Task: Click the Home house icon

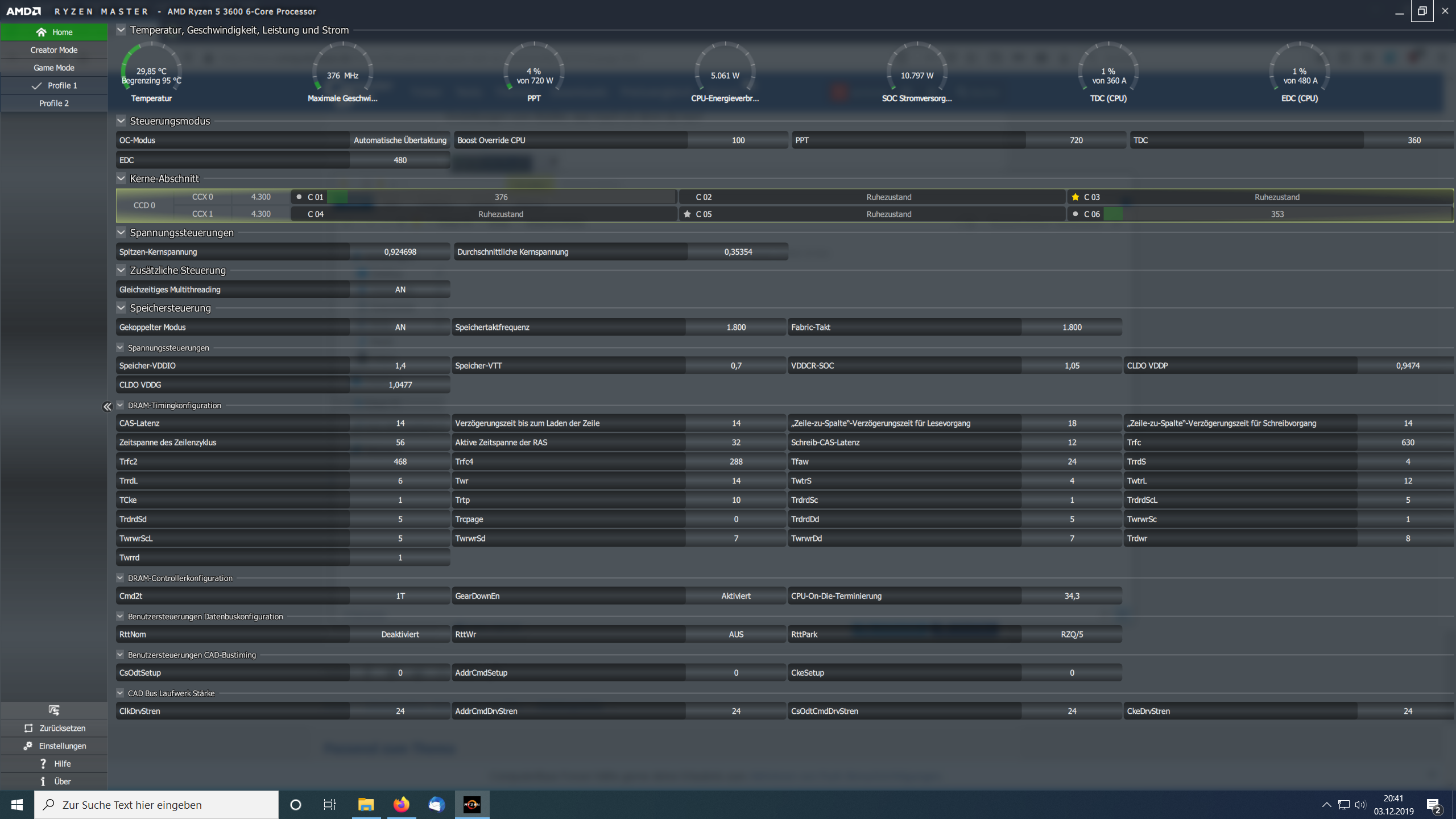Action: (x=41, y=32)
